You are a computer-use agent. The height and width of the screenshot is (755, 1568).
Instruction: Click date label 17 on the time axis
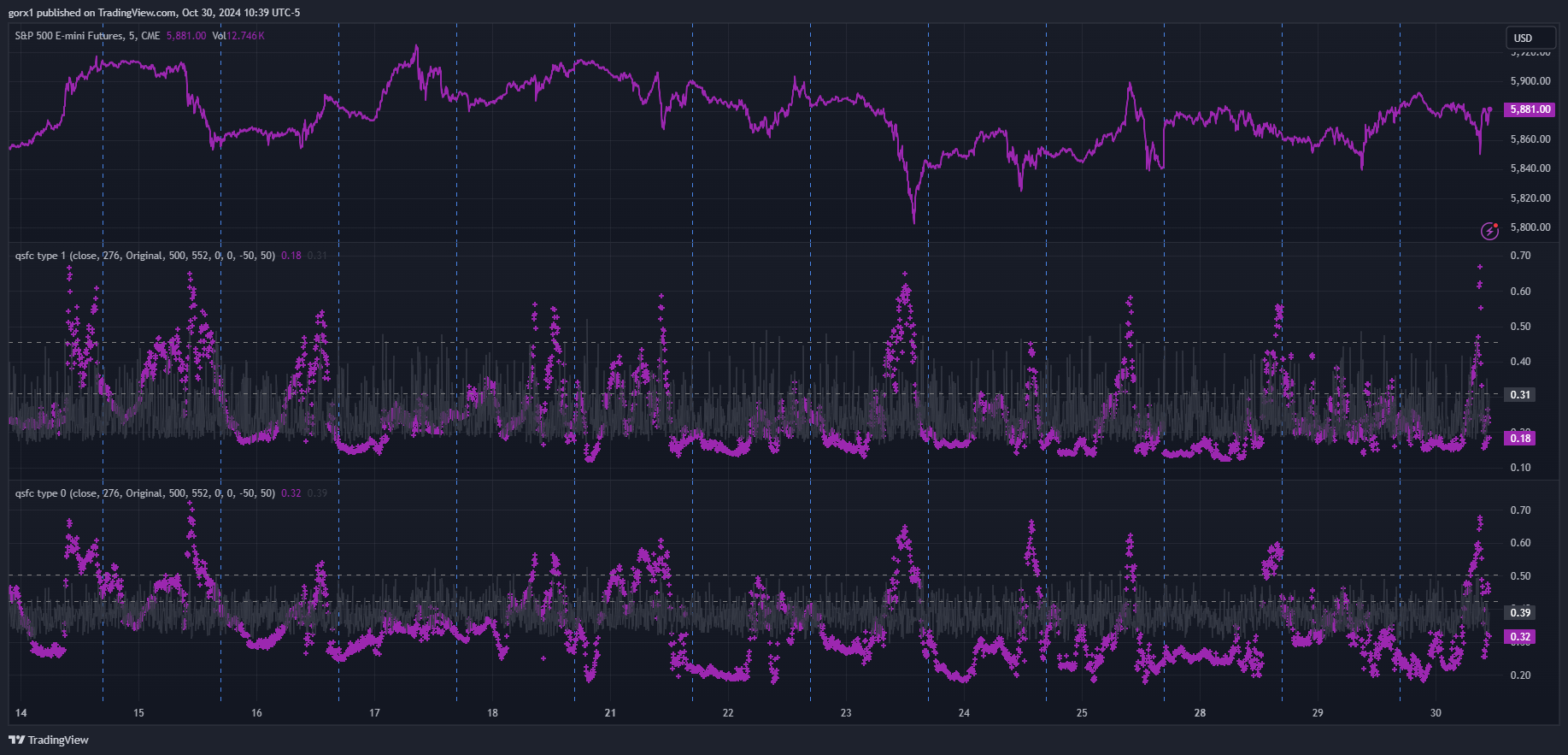tap(374, 713)
